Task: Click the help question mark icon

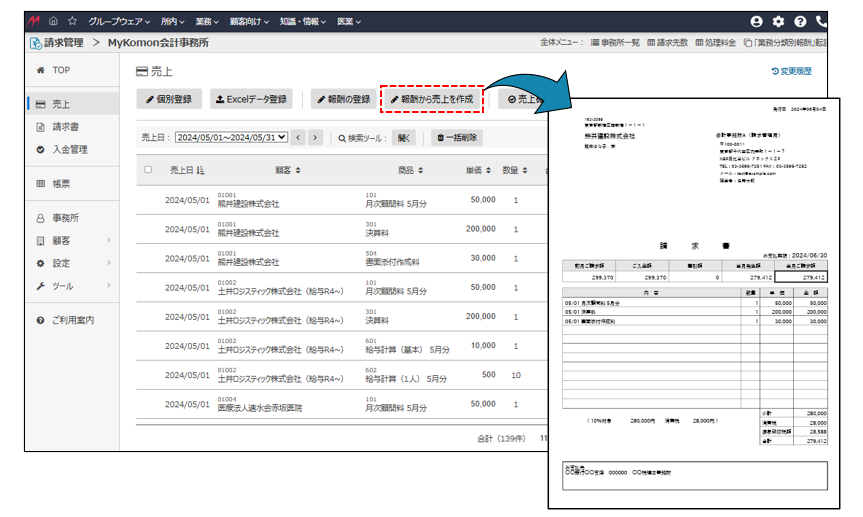Action: [800, 21]
